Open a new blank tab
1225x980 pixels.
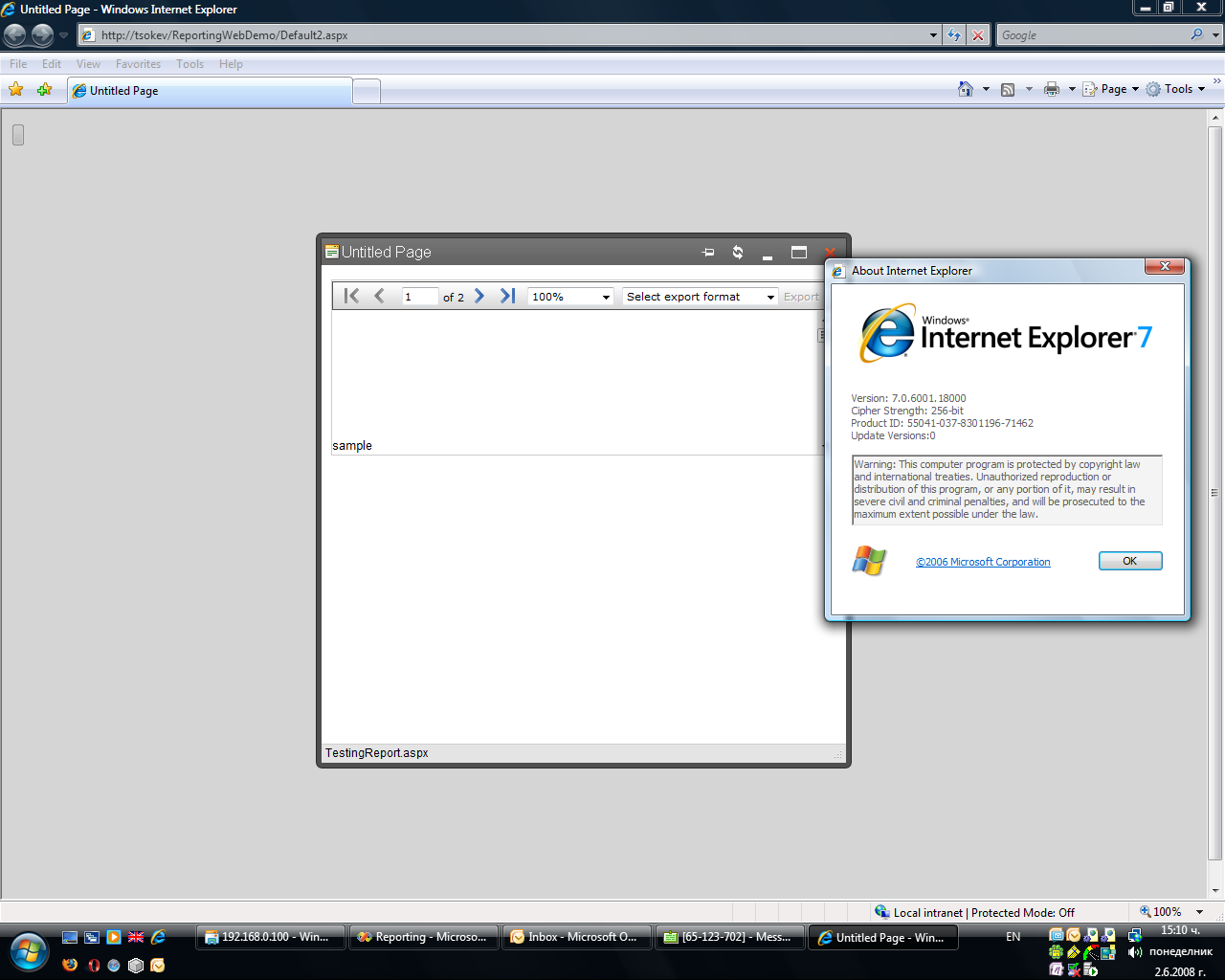367,92
